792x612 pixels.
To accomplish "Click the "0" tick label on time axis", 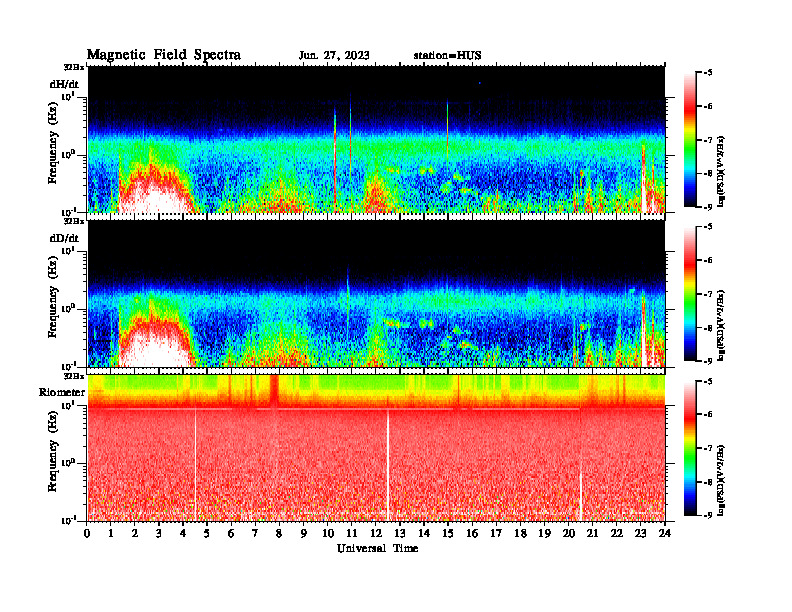I will tap(87, 533).
